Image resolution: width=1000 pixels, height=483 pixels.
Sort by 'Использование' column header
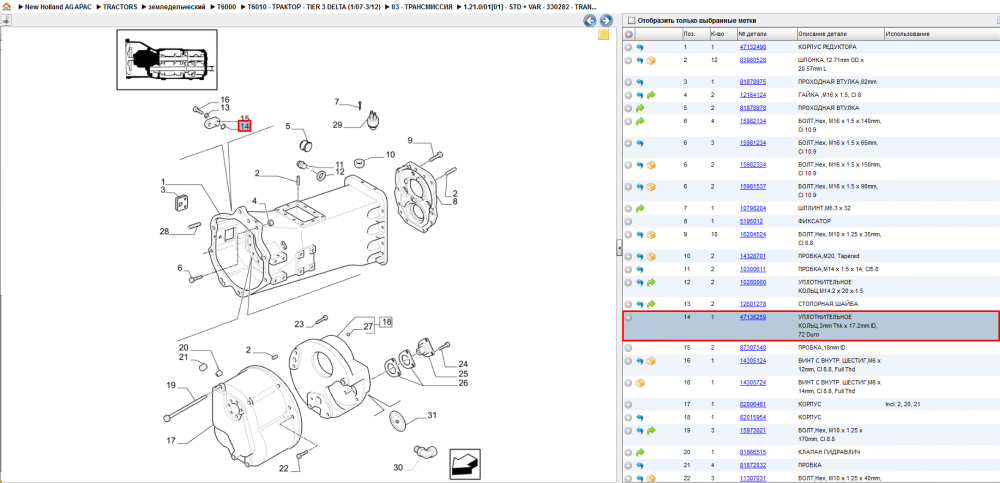(x=907, y=34)
